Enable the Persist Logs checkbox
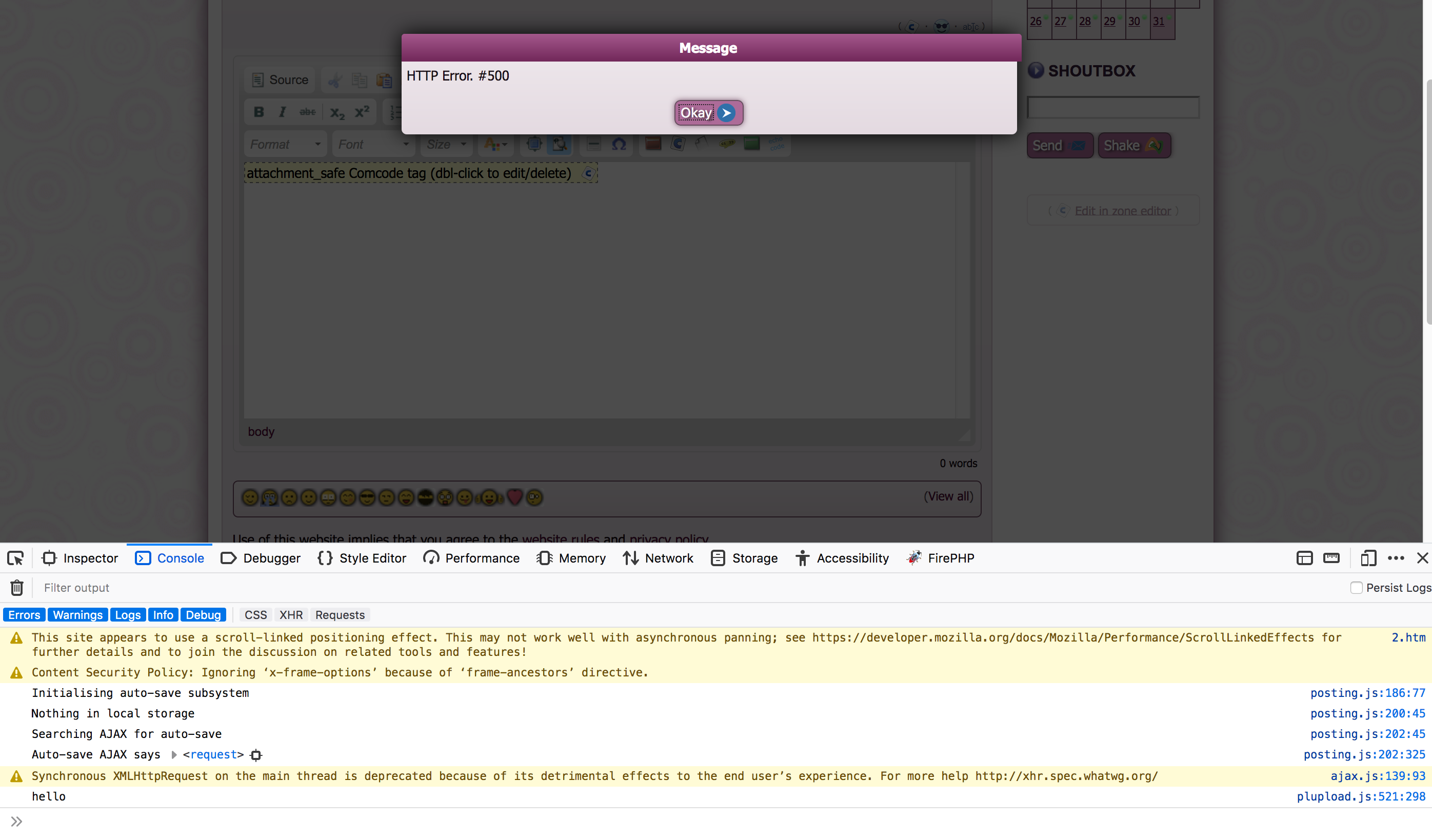Screen dimensions: 1432x840 point(1357,588)
